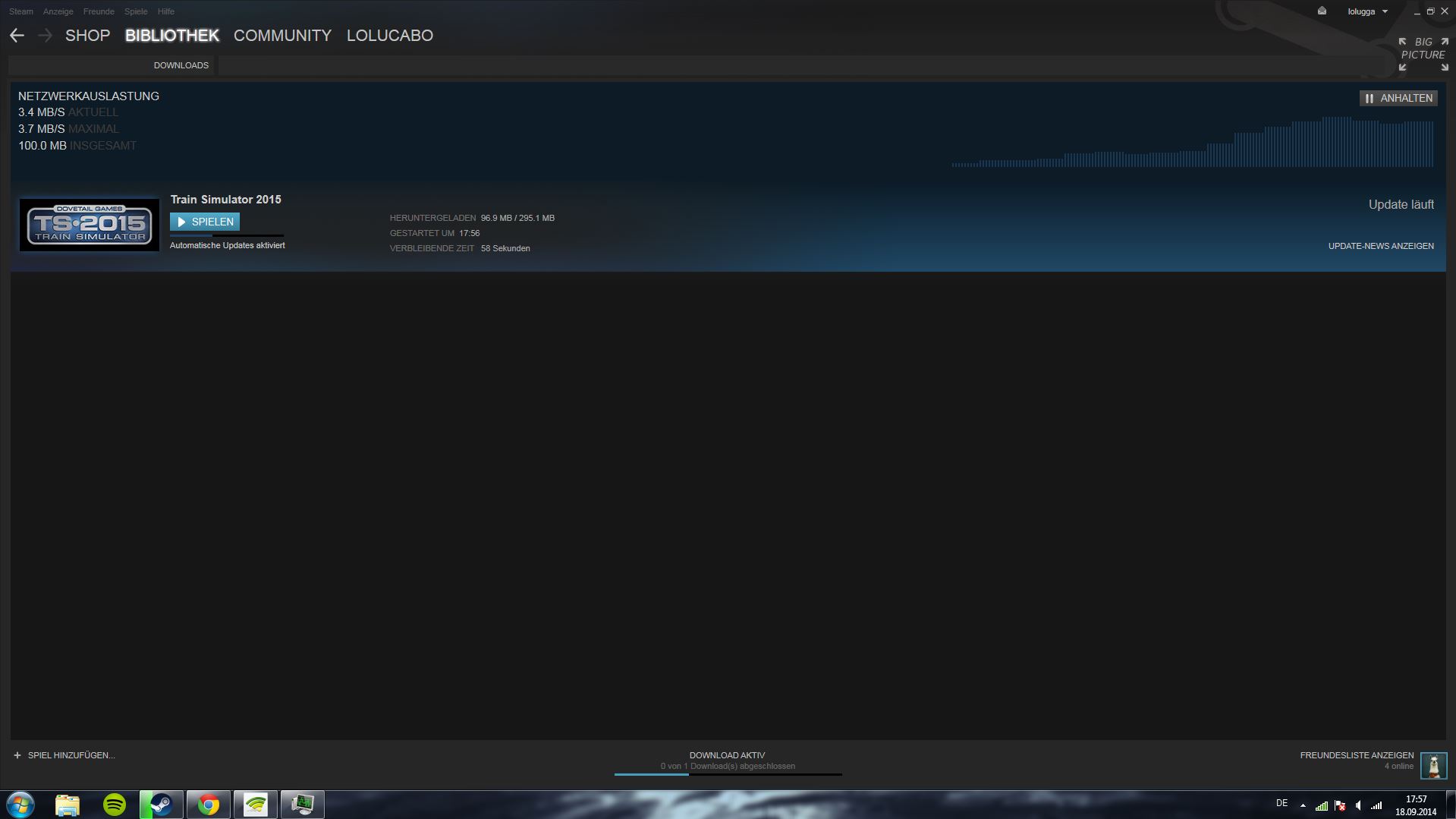This screenshot has width=1456, height=819.
Task: Click the Steam taskbar icon
Action: [161, 805]
